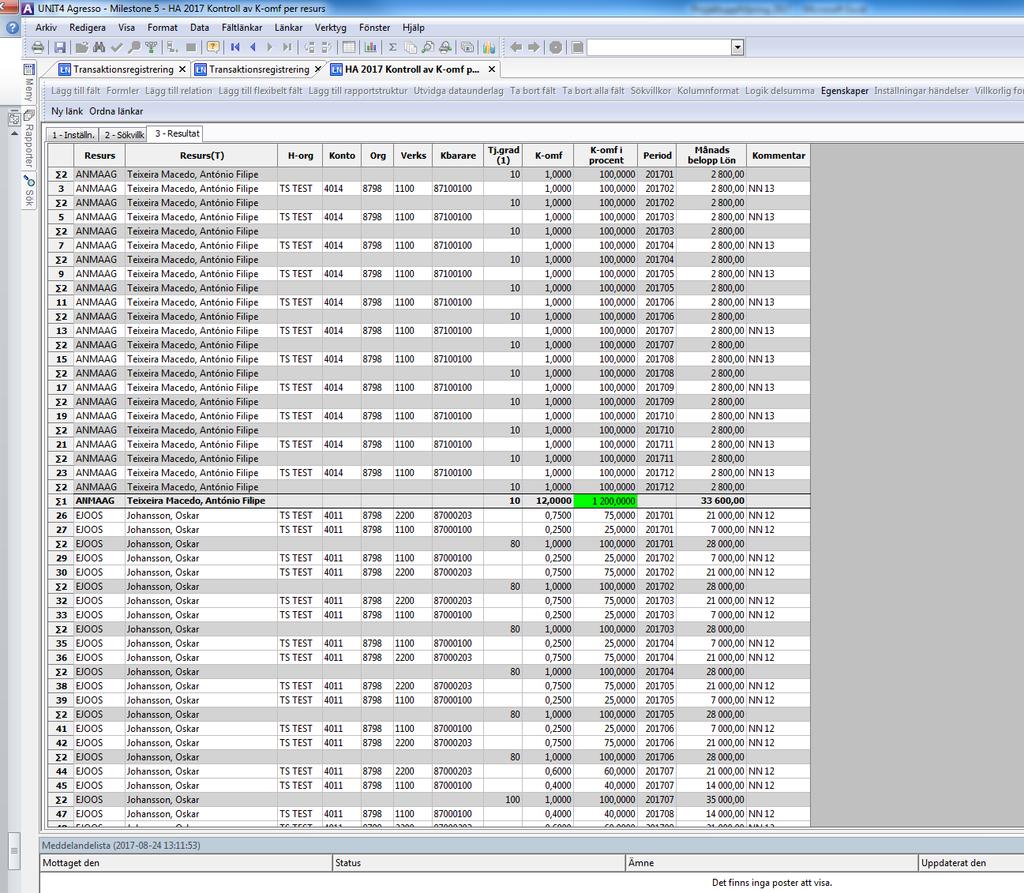Click the Period column header
Viewport: 1024px width, 893px height.
(x=657, y=155)
